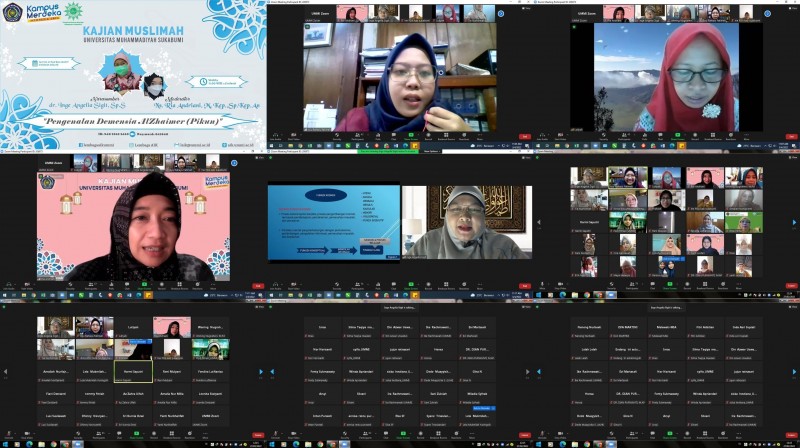Start Video in red-hijab speaker window
Screen dimensions: 800x448
click(x=560, y=137)
